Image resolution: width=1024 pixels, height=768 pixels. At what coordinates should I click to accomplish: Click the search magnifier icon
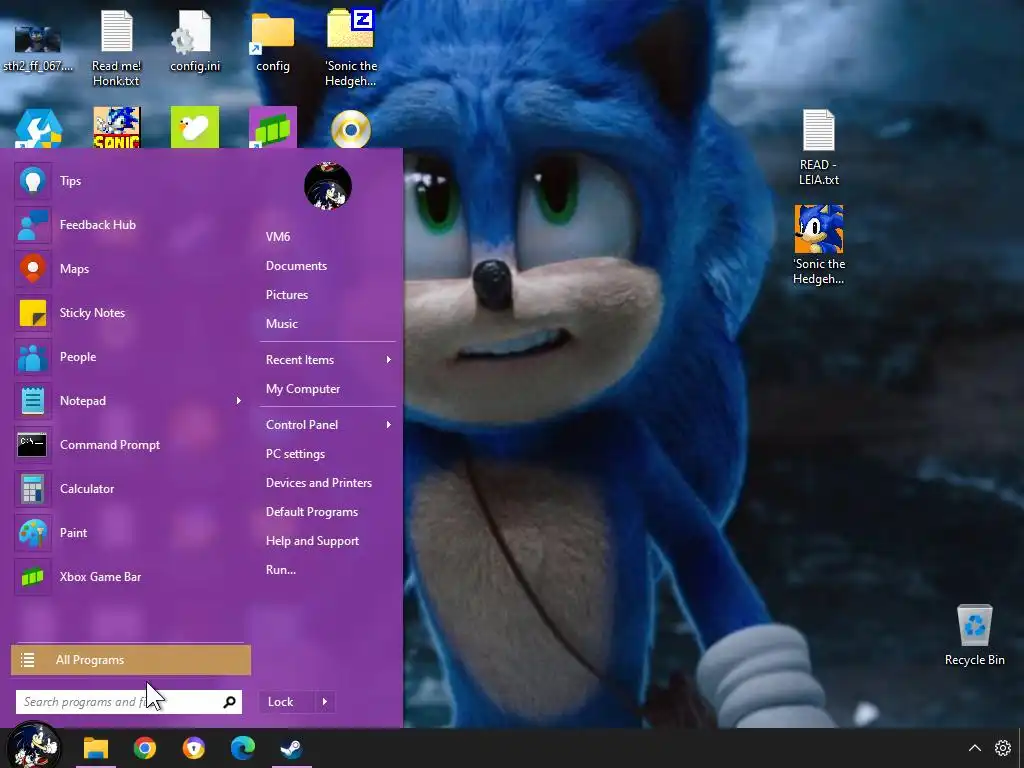(229, 702)
